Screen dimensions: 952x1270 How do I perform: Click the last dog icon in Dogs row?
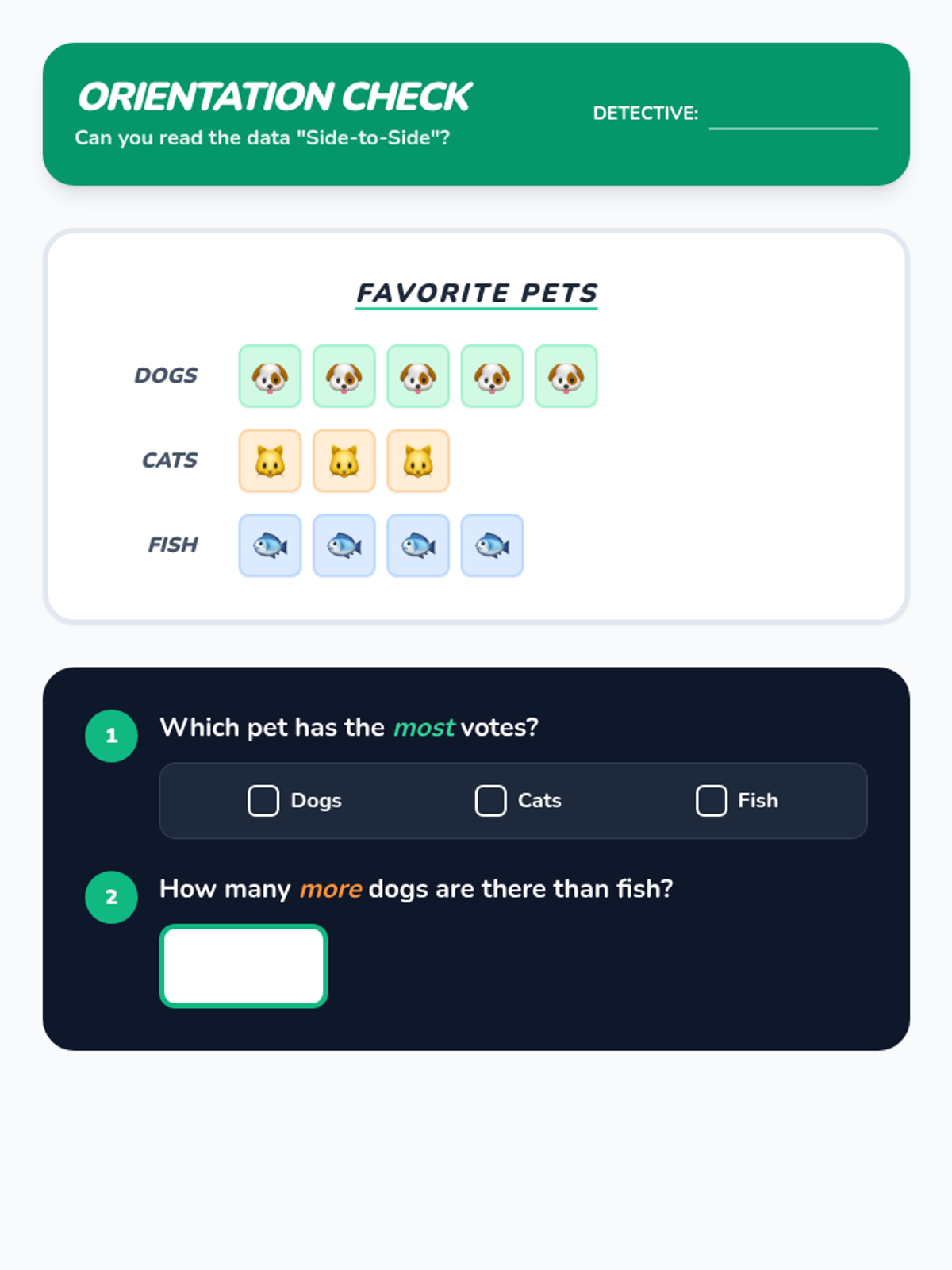[566, 376]
